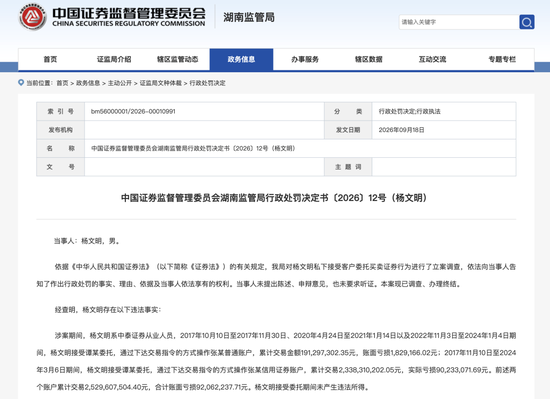The image size is (550, 399).
Task: Click the 分类 label cell
Action: pos(348,111)
